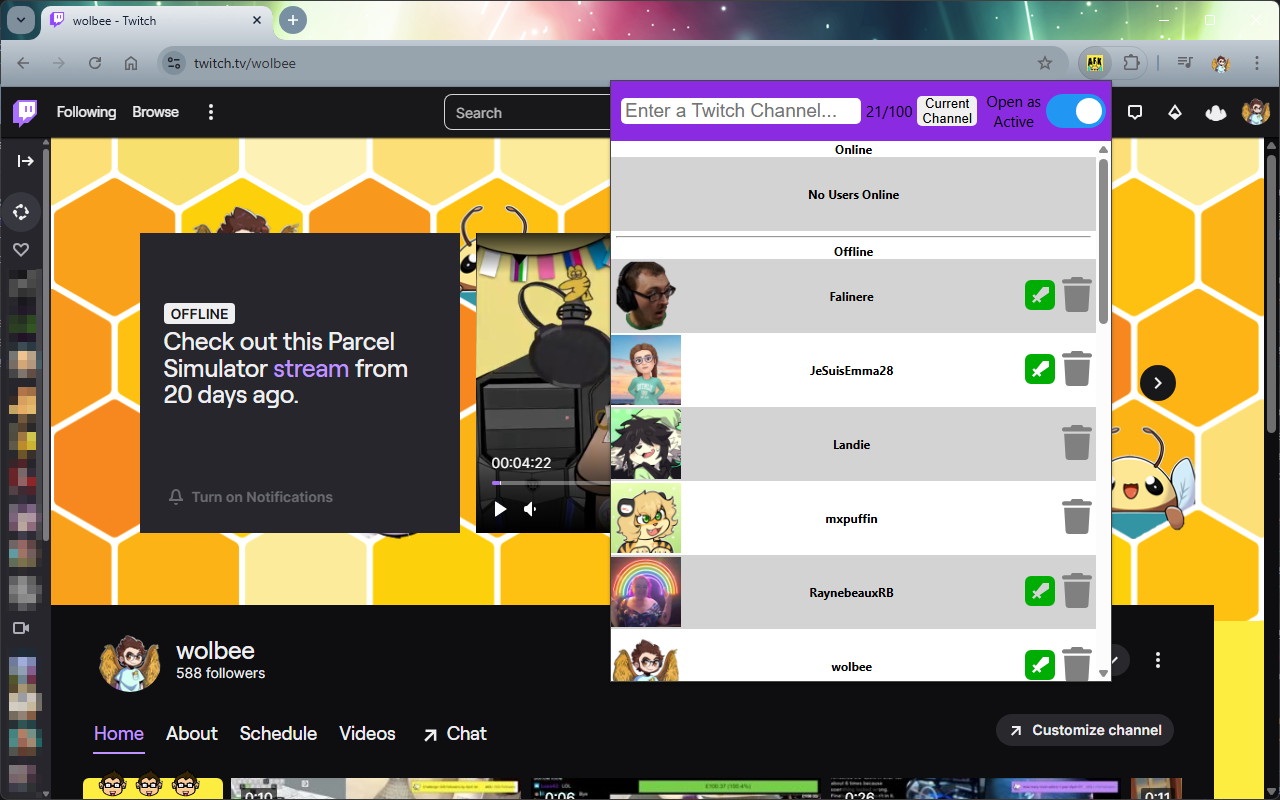Delete Falinere using the trash icon
The height and width of the screenshot is (800, 1280).
[1076, 295]
